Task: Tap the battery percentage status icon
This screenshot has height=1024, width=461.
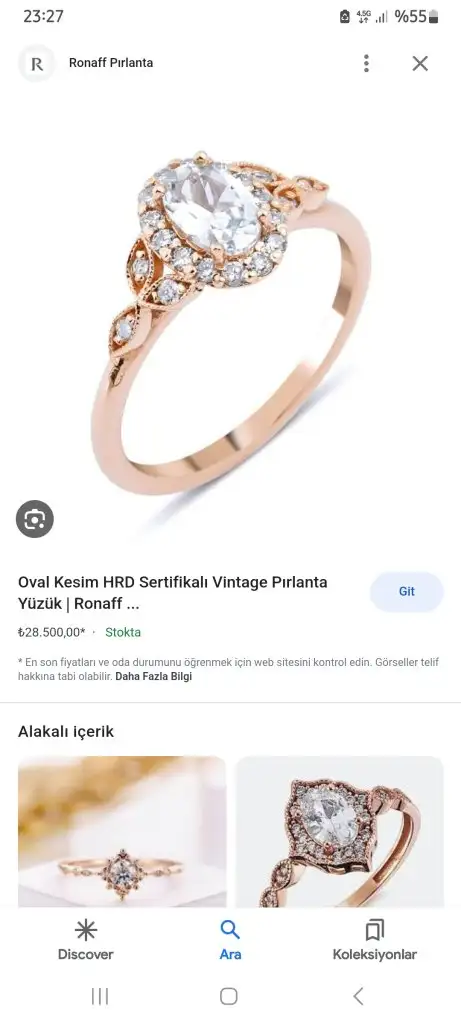Action: 417,16
